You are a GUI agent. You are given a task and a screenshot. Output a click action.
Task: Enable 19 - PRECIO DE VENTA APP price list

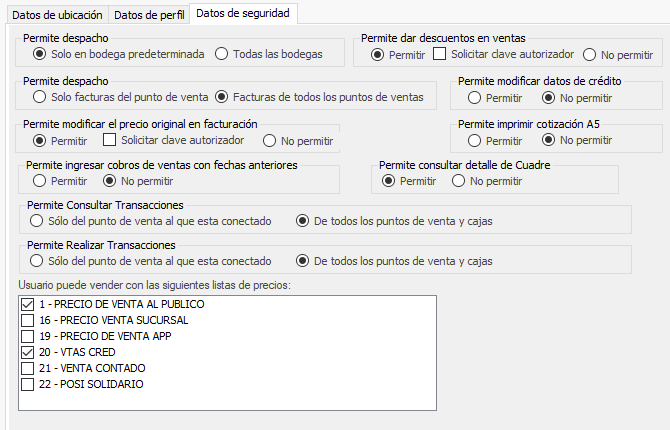click(27, 336)
